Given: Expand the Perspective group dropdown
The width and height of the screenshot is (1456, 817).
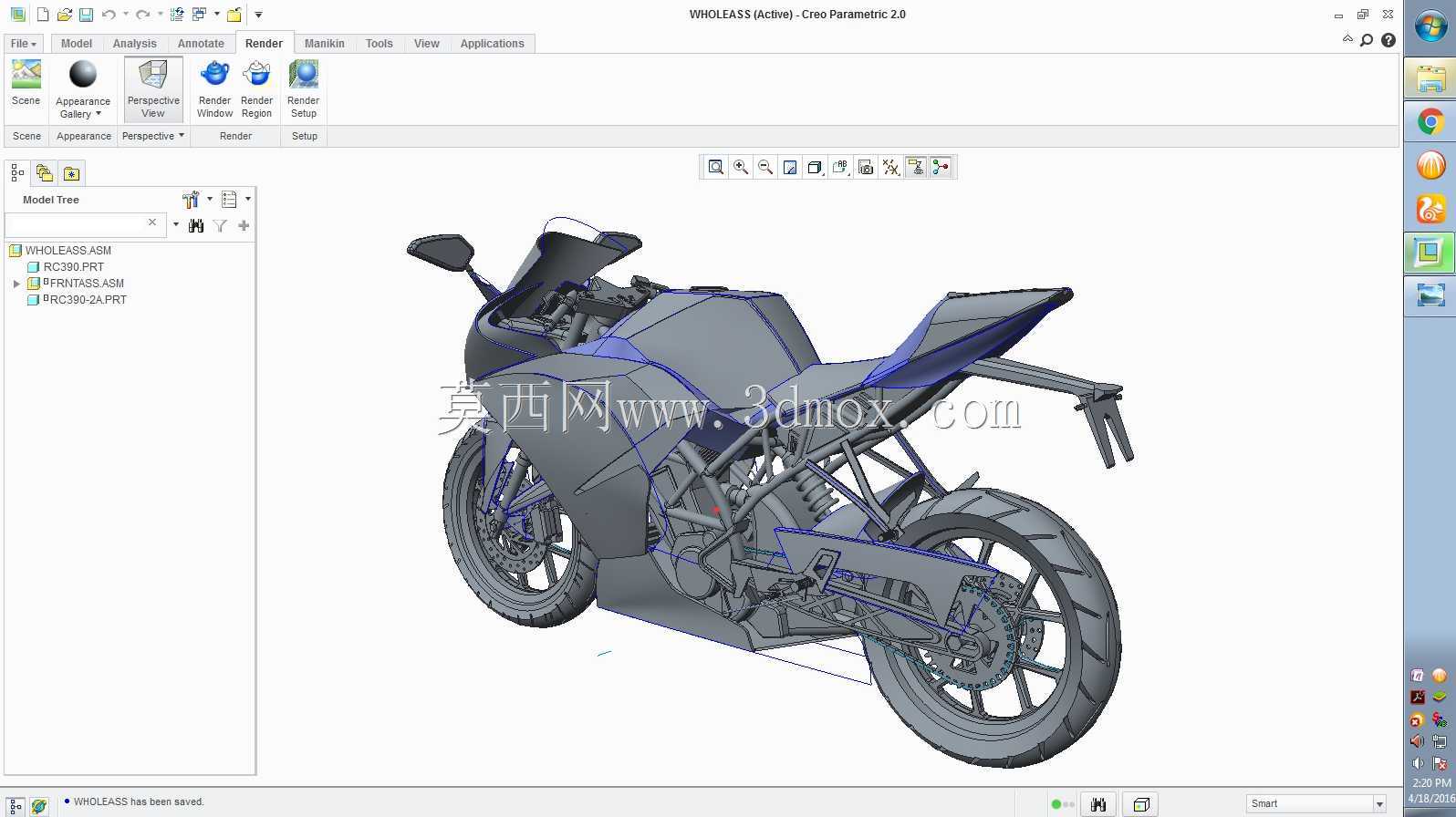Looking at the screenshot, I should pyautogui.click(x=153, y=136).
